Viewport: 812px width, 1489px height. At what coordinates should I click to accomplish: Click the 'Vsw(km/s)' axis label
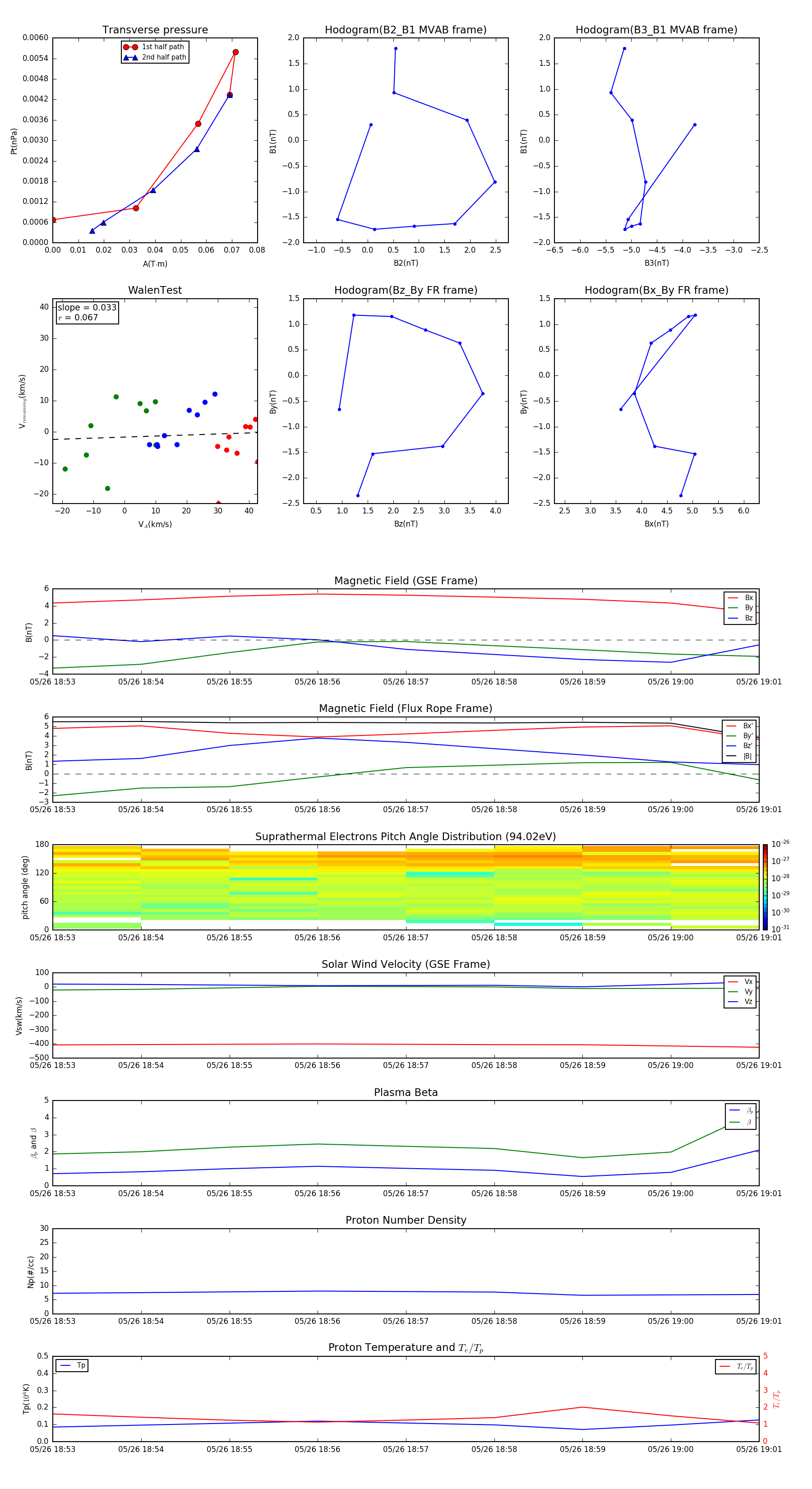pos(19,1016)
